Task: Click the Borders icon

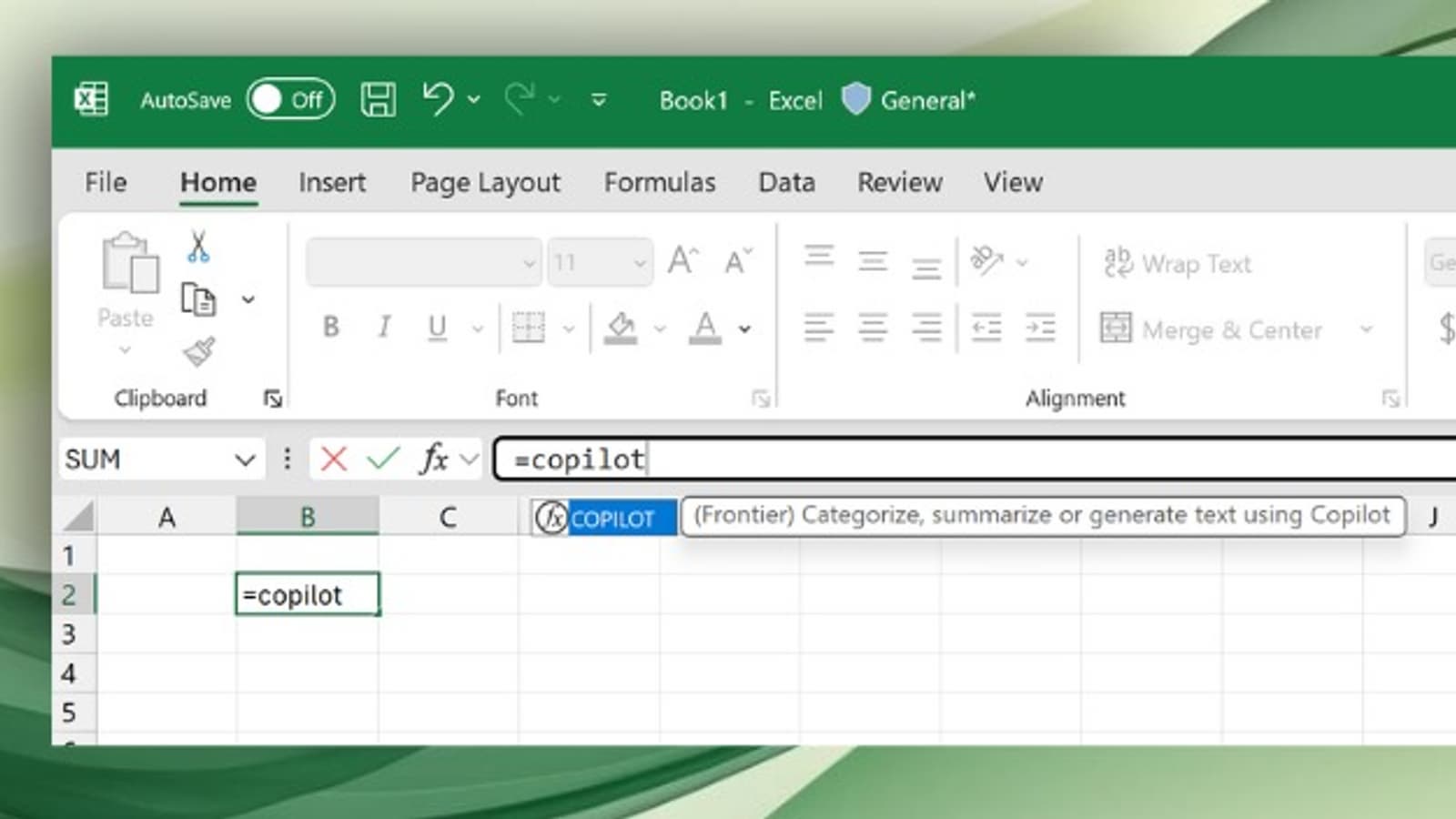Action: pos(529,327)
